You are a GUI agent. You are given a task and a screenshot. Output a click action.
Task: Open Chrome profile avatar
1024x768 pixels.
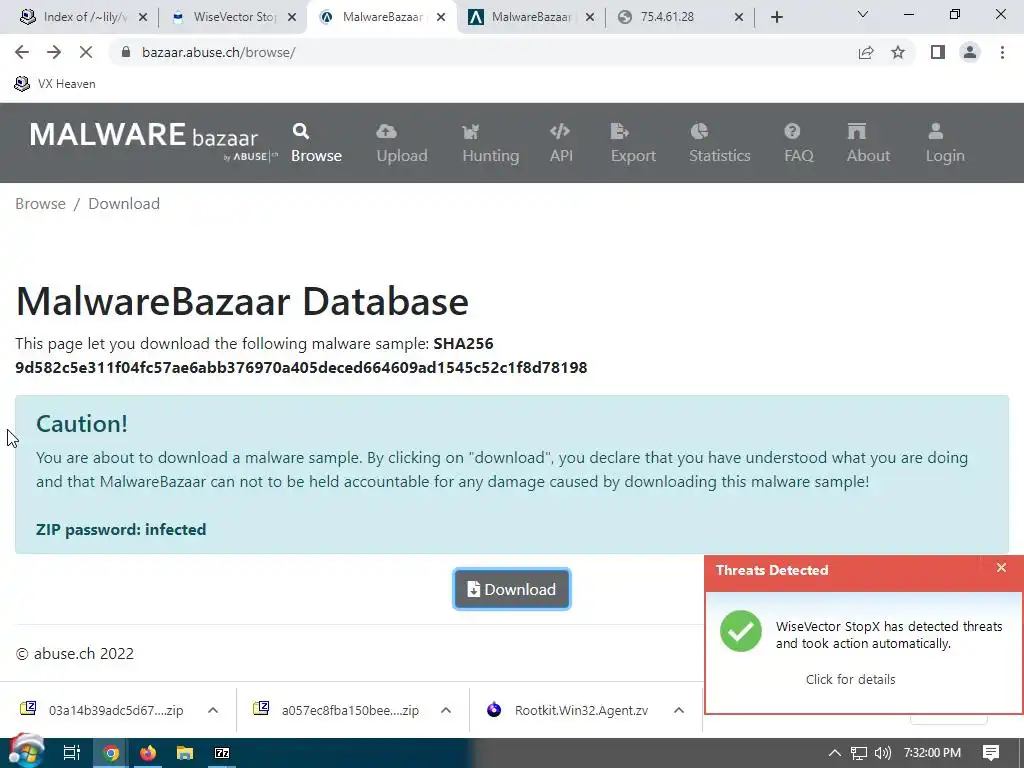(970, 52)
